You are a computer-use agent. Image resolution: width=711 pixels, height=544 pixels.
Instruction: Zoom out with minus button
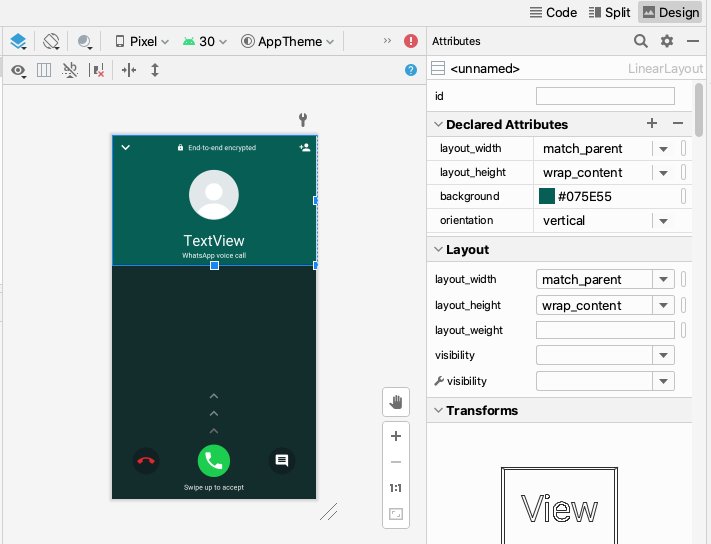[x=396, y=462]
